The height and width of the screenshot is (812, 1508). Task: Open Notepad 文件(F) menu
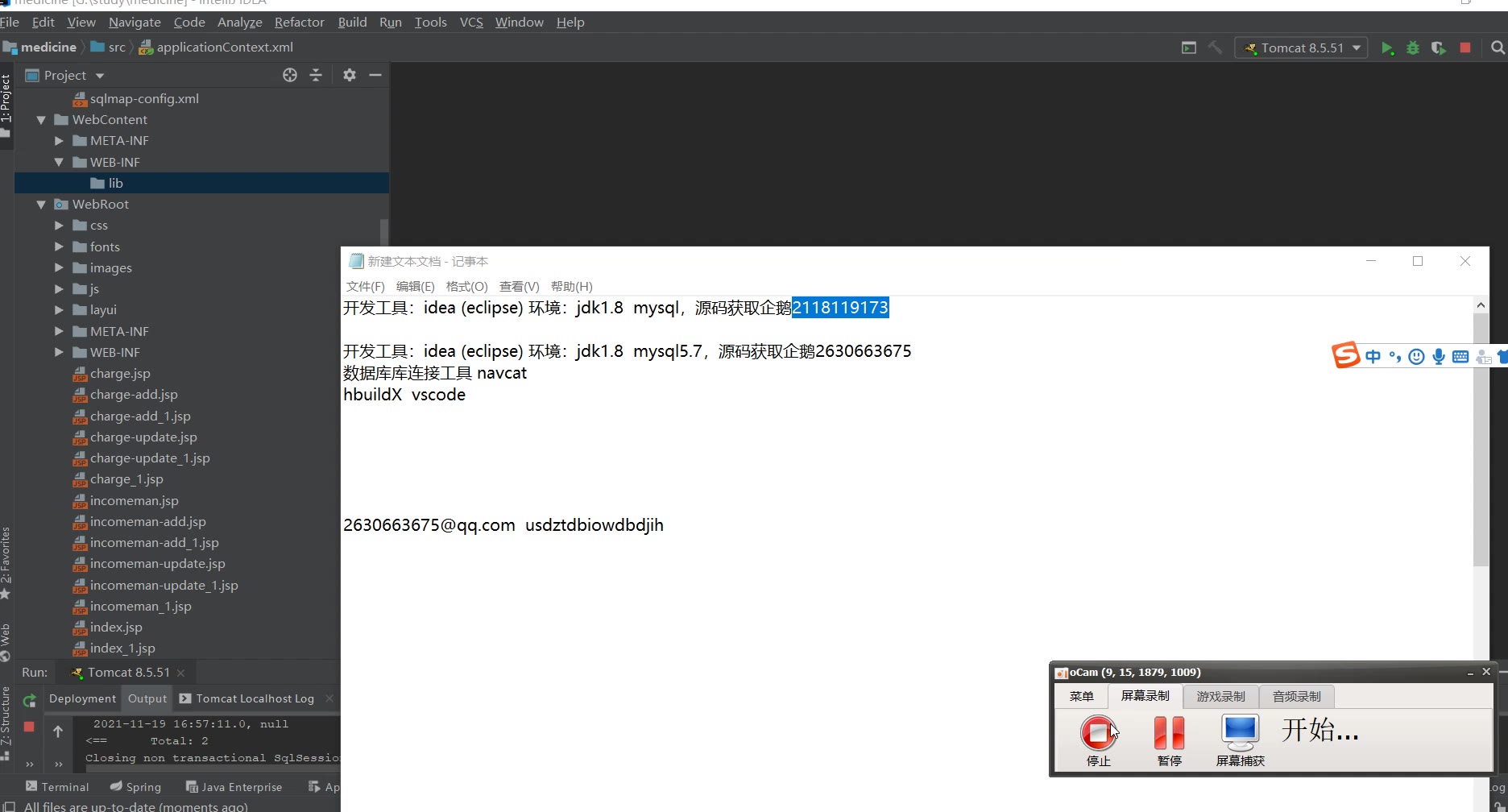366,286
